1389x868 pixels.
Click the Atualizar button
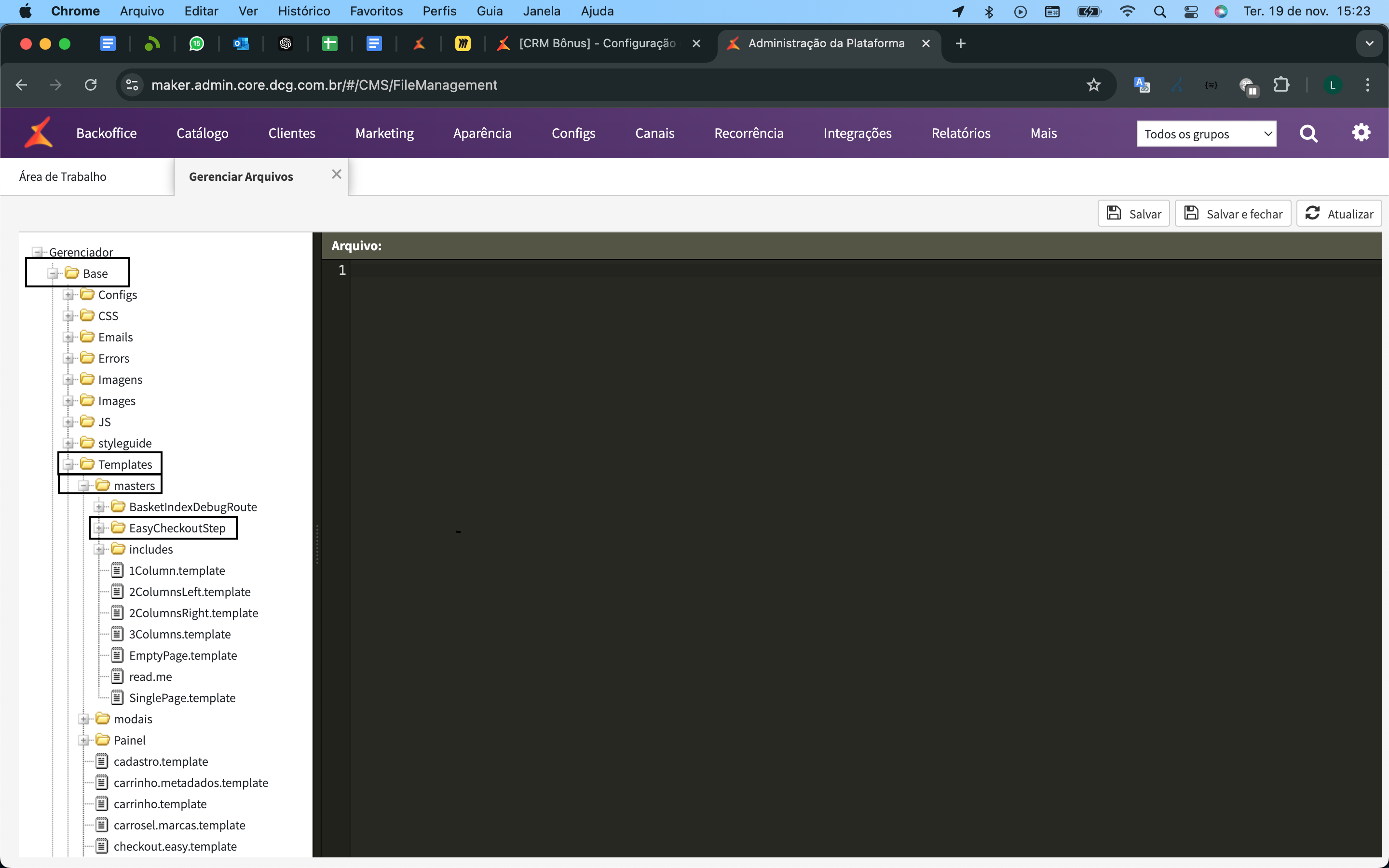(x=1338, y=214)
